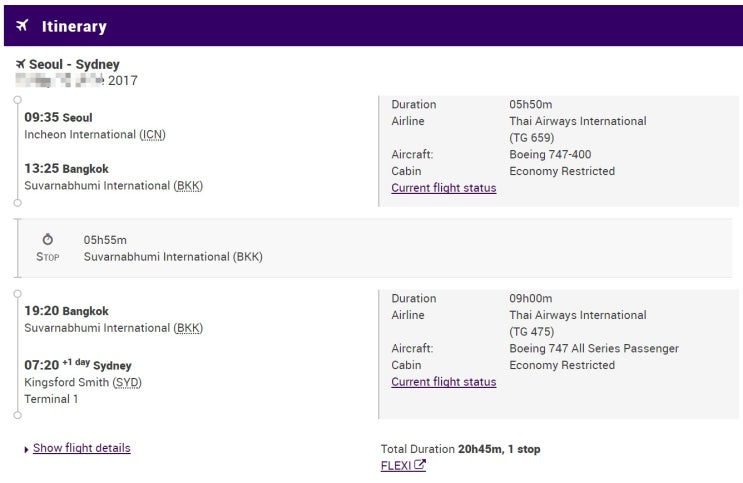Click the airplane icon in Itinerary header

[22, 26]
